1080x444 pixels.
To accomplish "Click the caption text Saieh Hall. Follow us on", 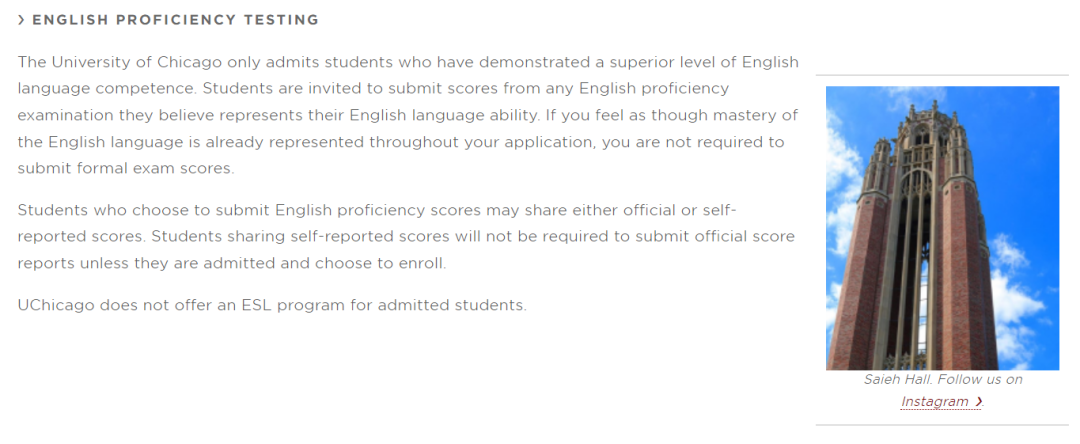I will tap(943, 379).
